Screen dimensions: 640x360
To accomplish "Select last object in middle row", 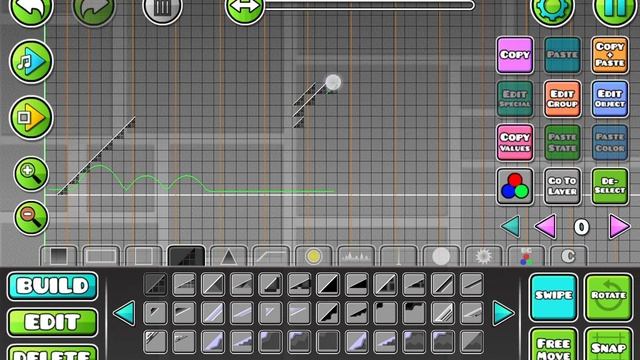I will 471,313.
